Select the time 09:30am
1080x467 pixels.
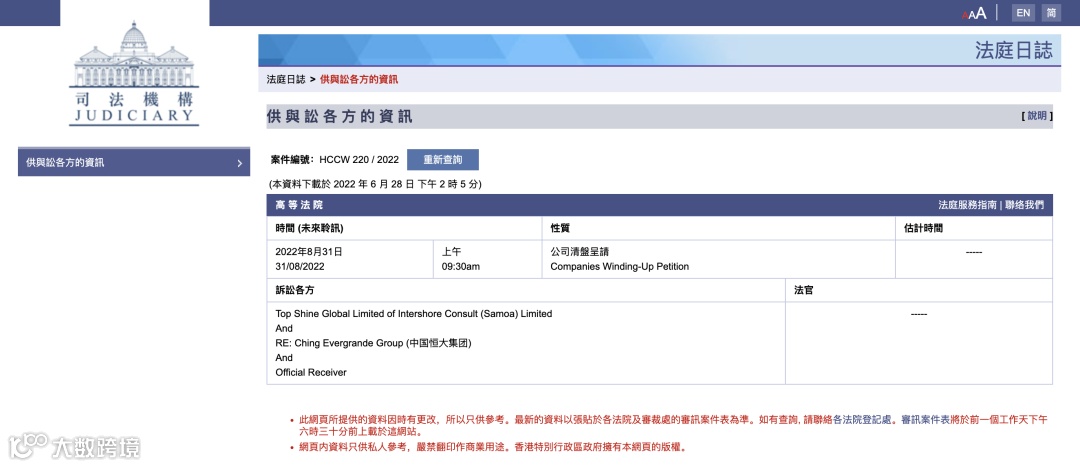(x=461, y=267)
